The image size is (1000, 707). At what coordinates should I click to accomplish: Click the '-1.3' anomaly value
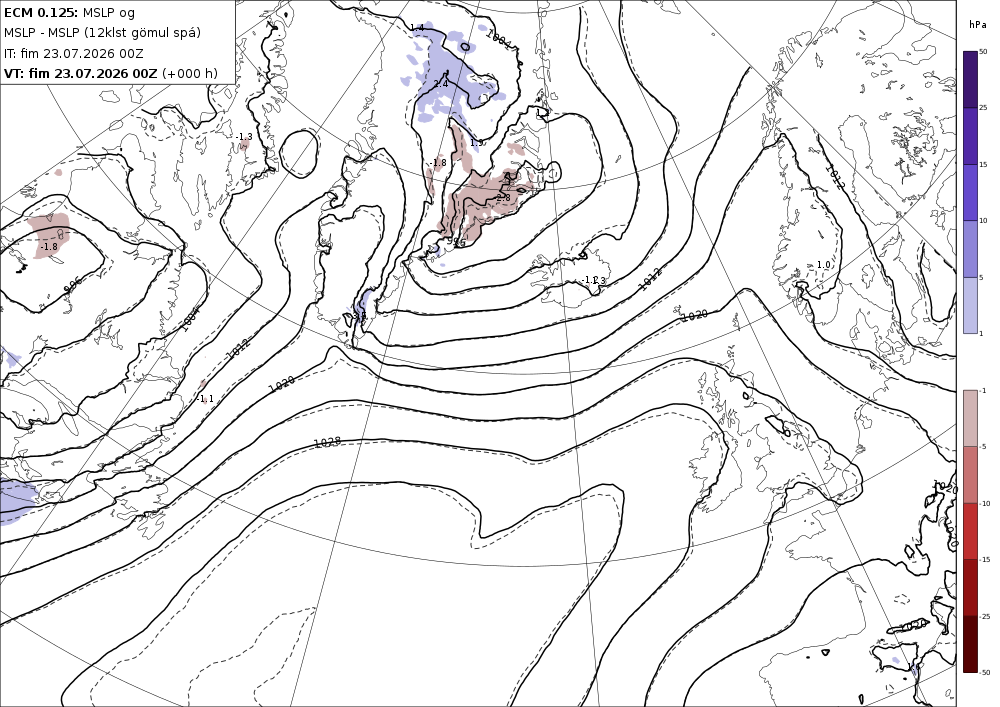244,137
